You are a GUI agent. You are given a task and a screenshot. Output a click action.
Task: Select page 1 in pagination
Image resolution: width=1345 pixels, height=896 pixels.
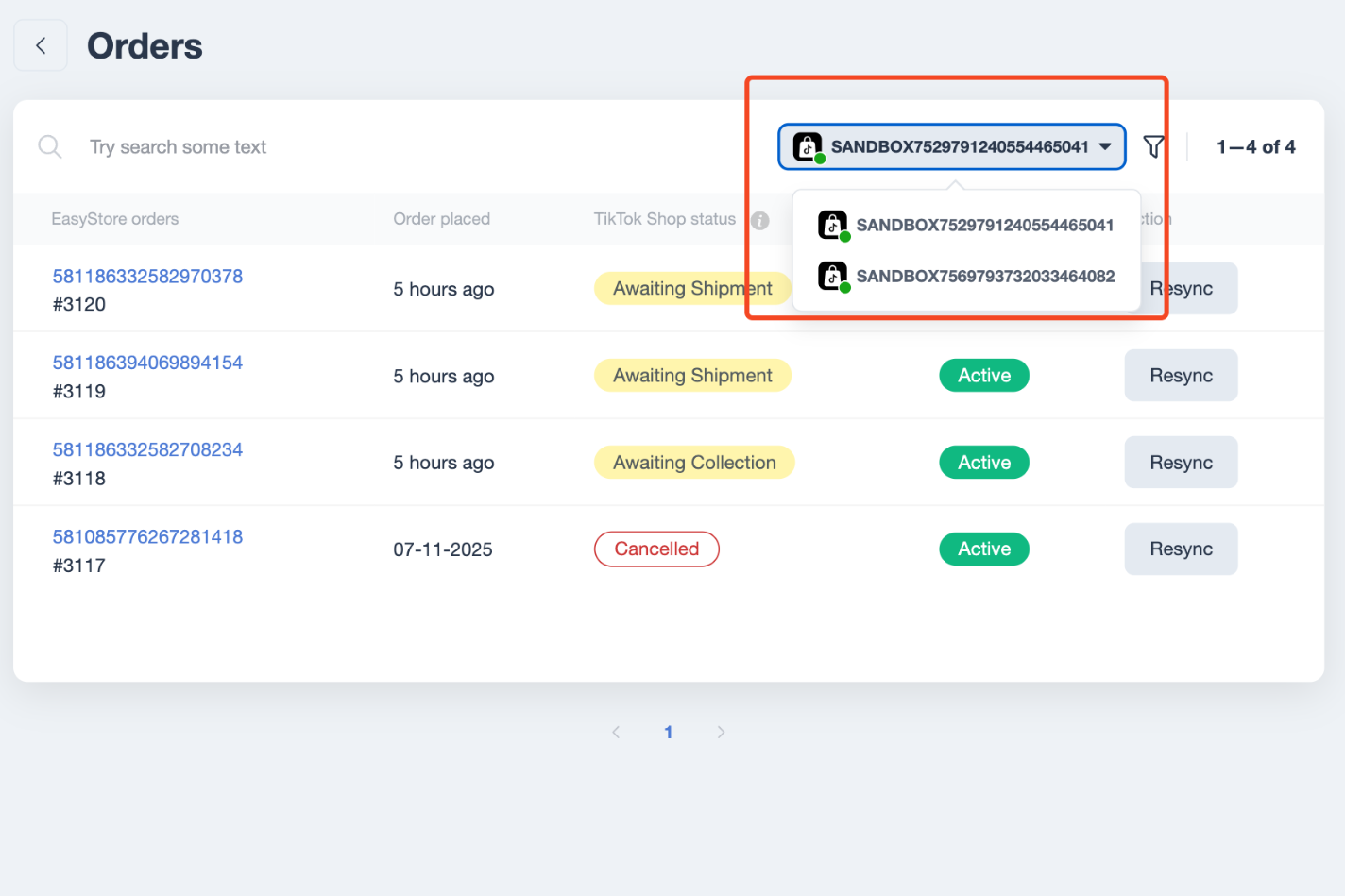[x=668, y=732]
